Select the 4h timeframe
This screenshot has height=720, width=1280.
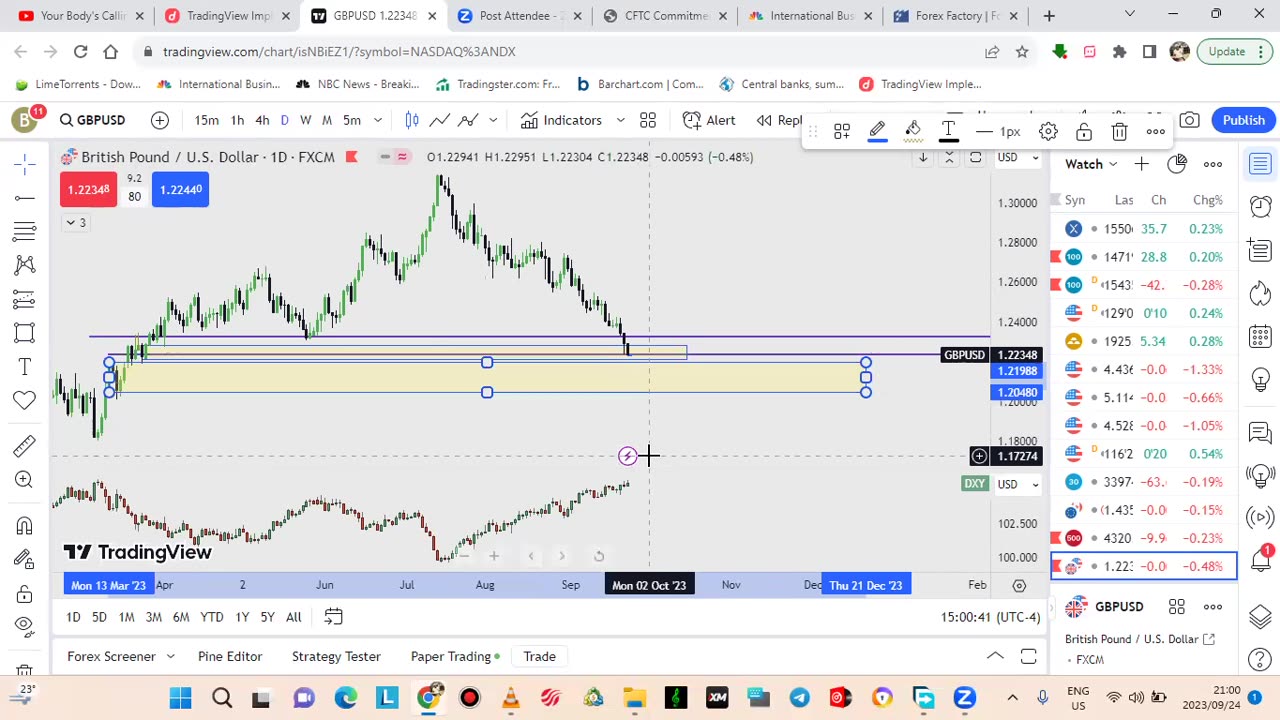coord(262,120)
